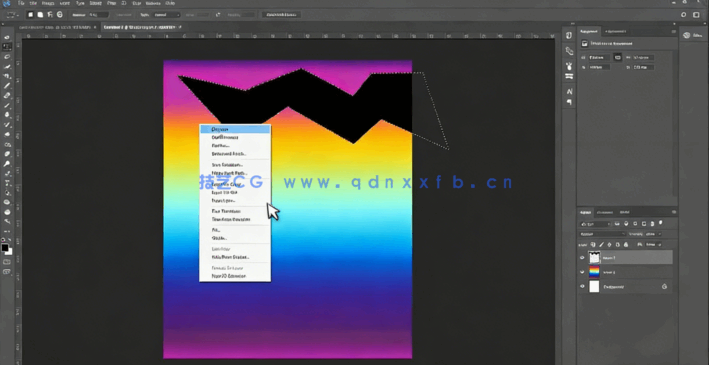
Task: Switch to the Properties panel tab
Action: pyautogui.click(x=589, y=32)
